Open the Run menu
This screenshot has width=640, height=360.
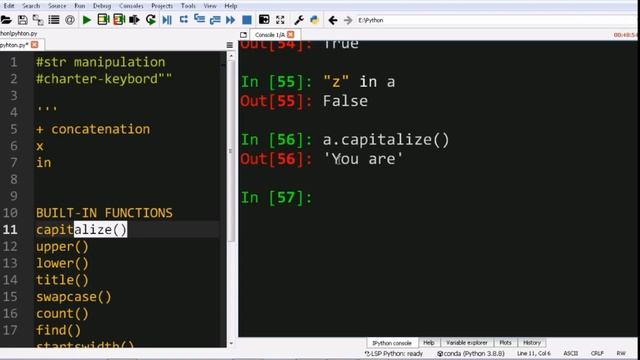click(x=80, y=6)
